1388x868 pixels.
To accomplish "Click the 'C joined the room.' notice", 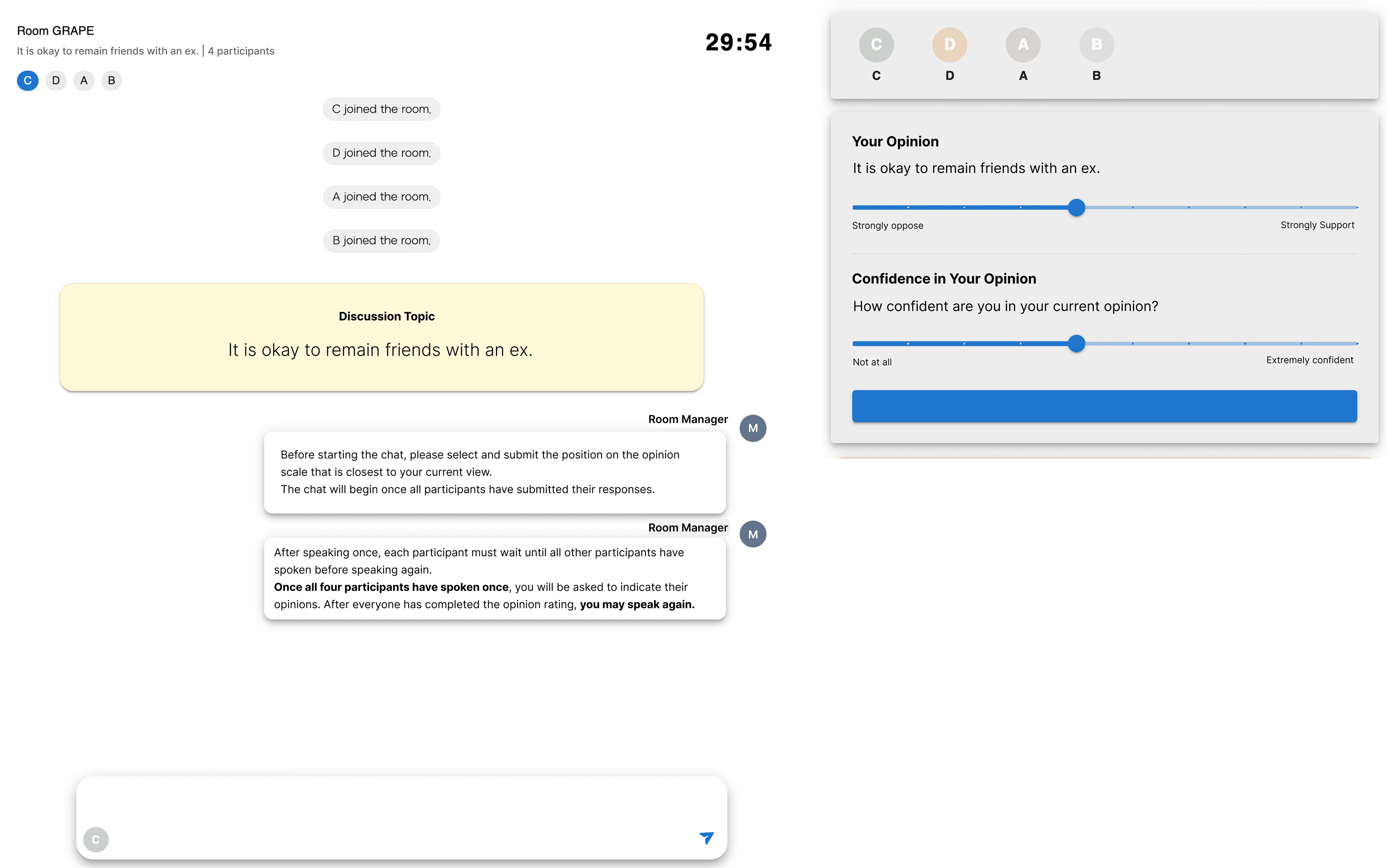I will point(381,109).
